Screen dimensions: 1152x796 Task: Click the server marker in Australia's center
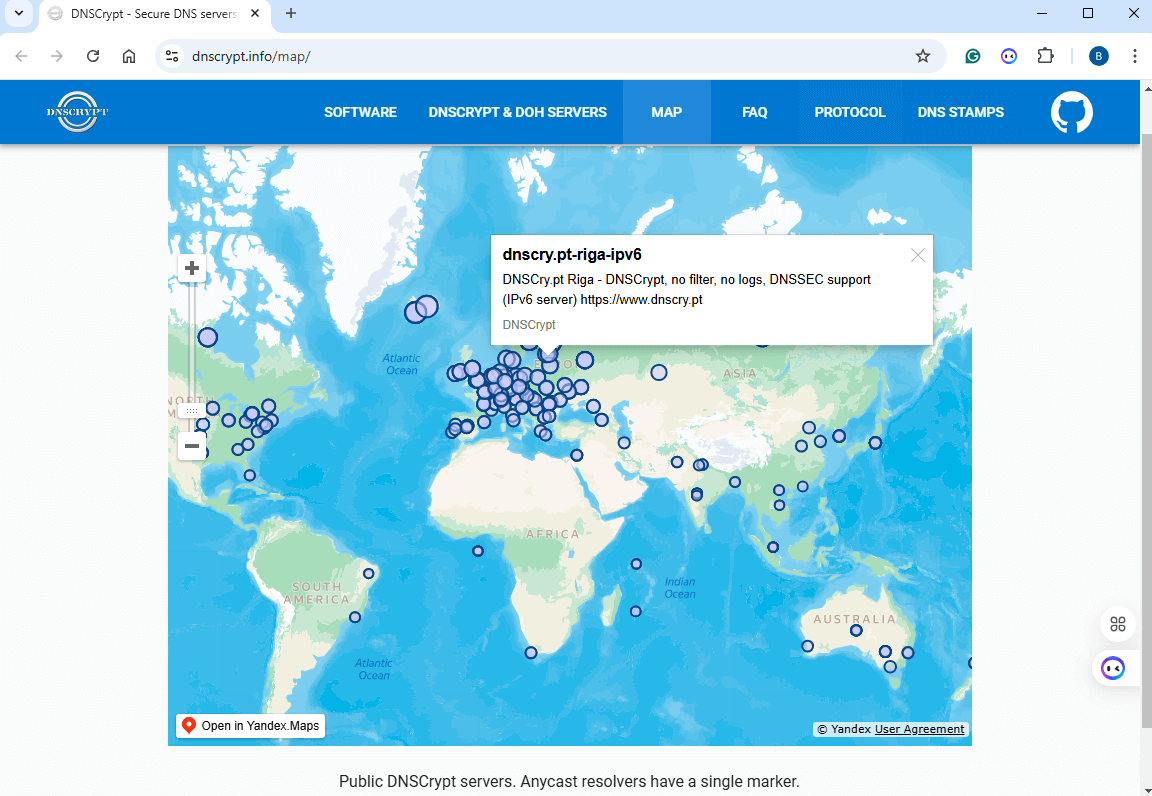click(x=856, y=630)
